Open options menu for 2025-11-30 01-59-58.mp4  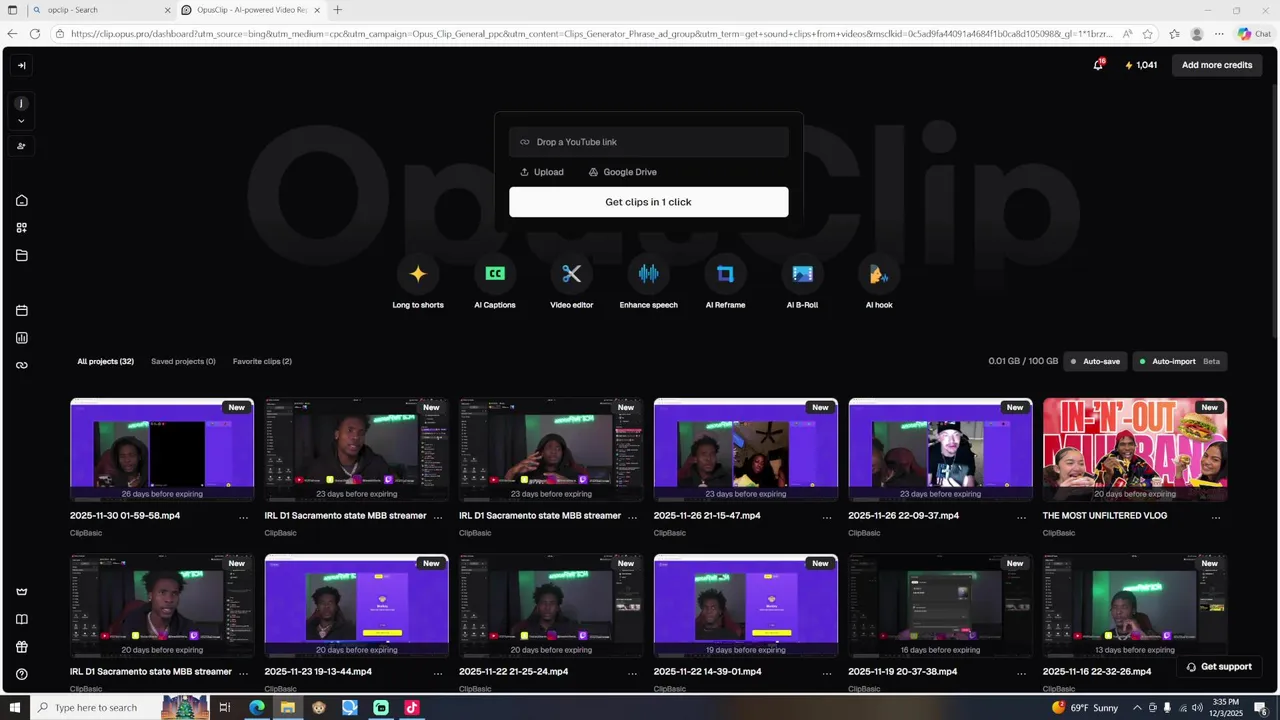243,517
